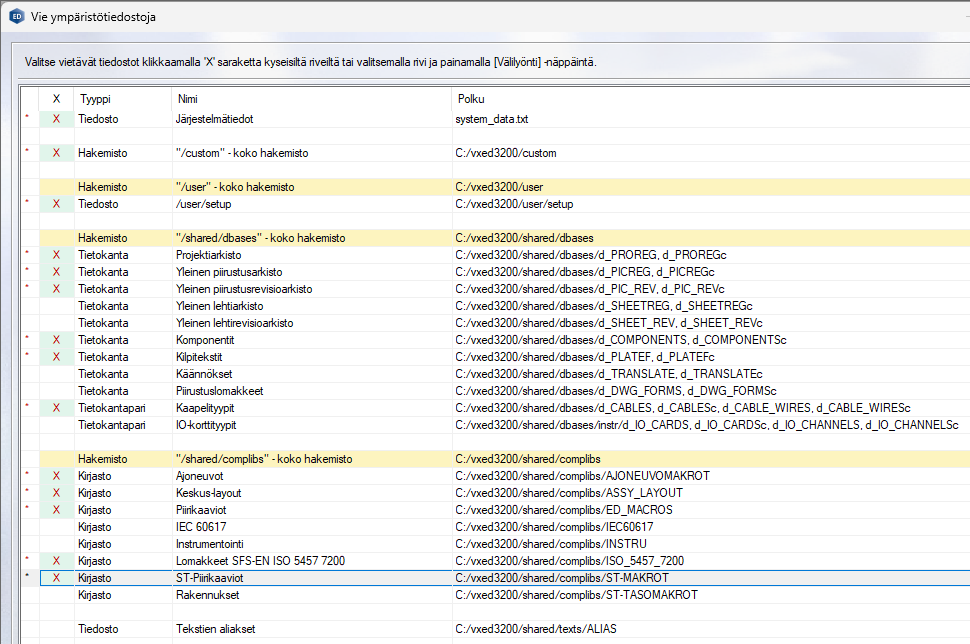Toggle X mark for "/custom" - koko hakemisto row
Image resolution: width=970 pixels, height=644 pixels.
57,153
